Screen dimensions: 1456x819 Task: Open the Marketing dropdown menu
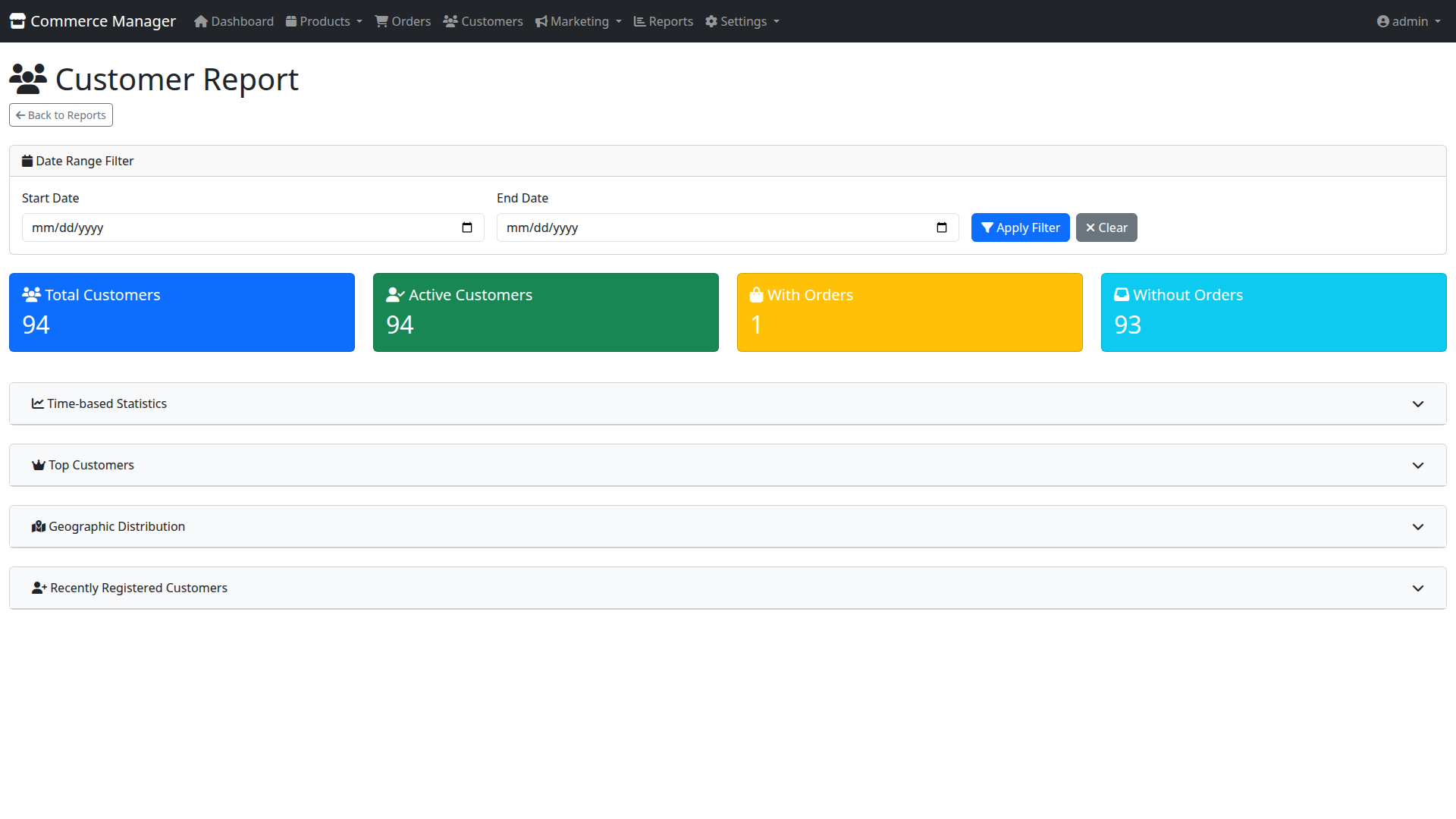pyautogui.click(x=579, y=22)
